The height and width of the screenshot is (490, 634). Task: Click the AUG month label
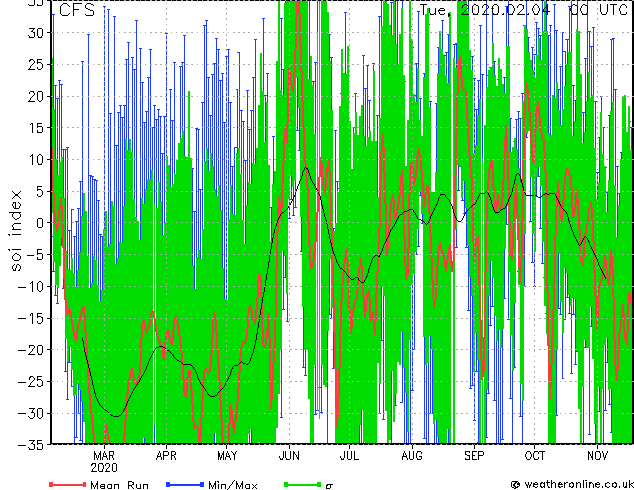(412, 456)
